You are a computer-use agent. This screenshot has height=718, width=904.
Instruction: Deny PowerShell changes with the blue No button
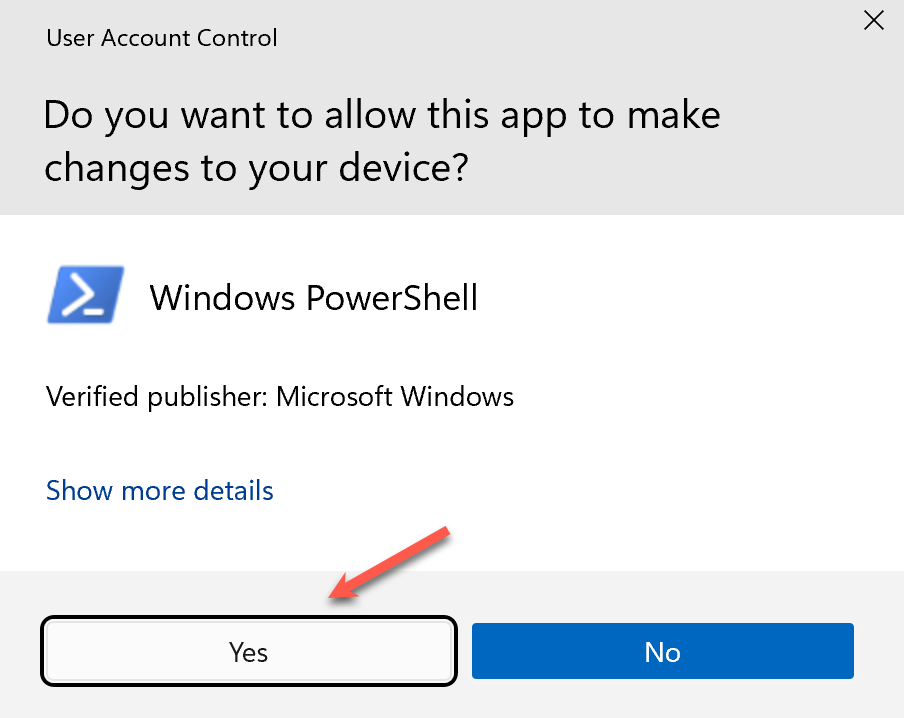(x=662, y=652)
